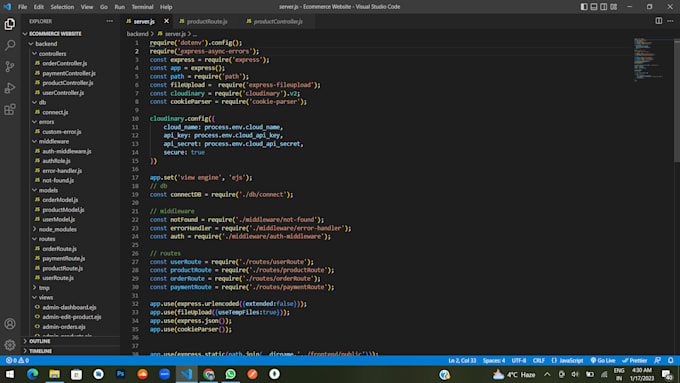Open the Selection menu
680x383 pixels.
62,7
